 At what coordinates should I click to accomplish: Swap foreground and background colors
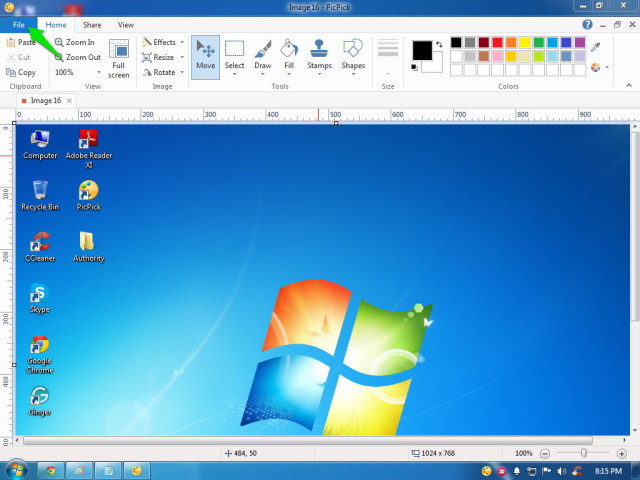pos(439,44)
